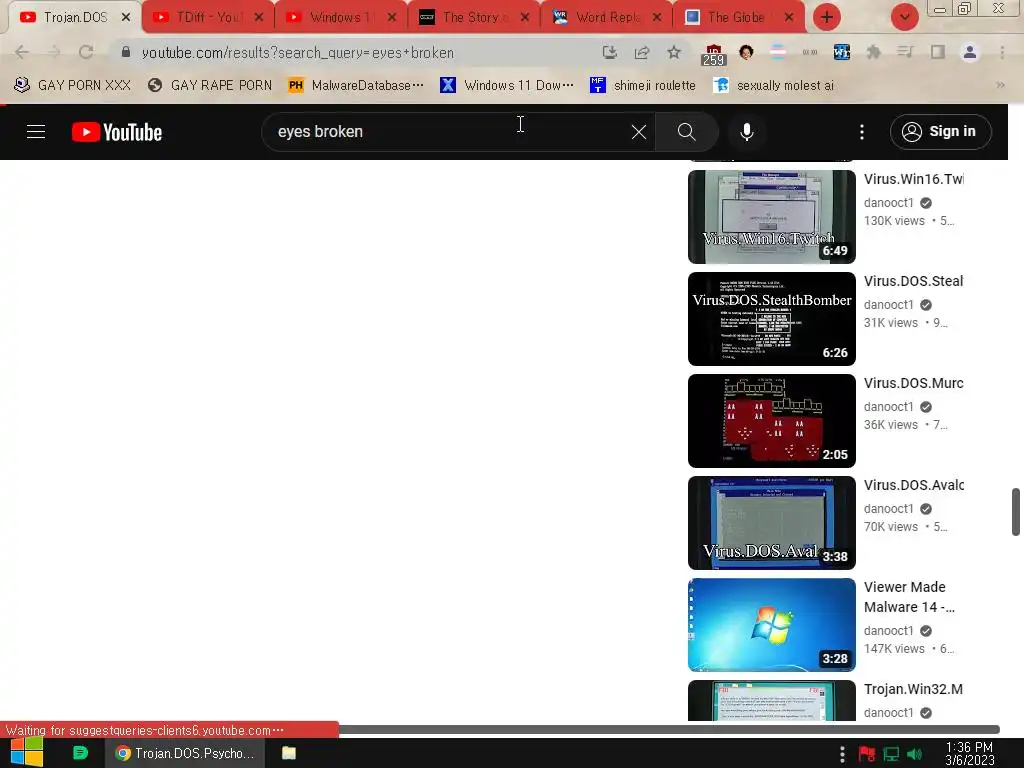Viewport: 1024px width, 768px height.
Task: Open the network tray icon
Action: (891, 754)
